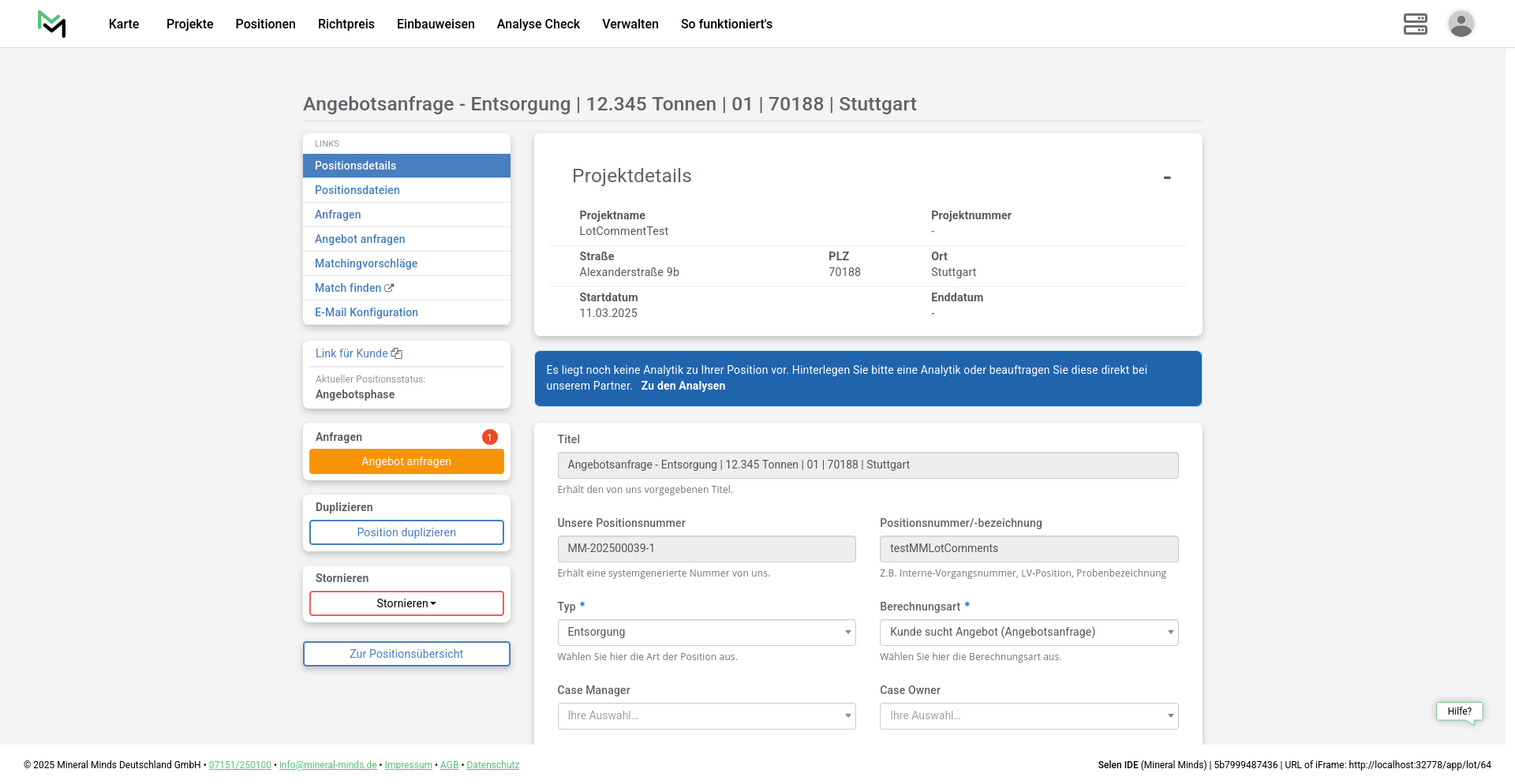
Task: Open the Typ dropdown showing Entsorgung
Action: click(x=705, y=633)
